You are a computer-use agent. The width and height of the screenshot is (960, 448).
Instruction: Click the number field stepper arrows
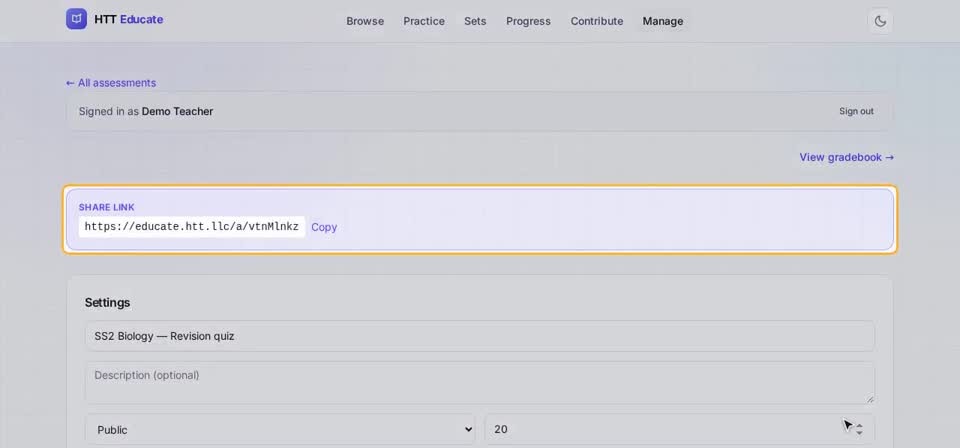coord(859,430)
